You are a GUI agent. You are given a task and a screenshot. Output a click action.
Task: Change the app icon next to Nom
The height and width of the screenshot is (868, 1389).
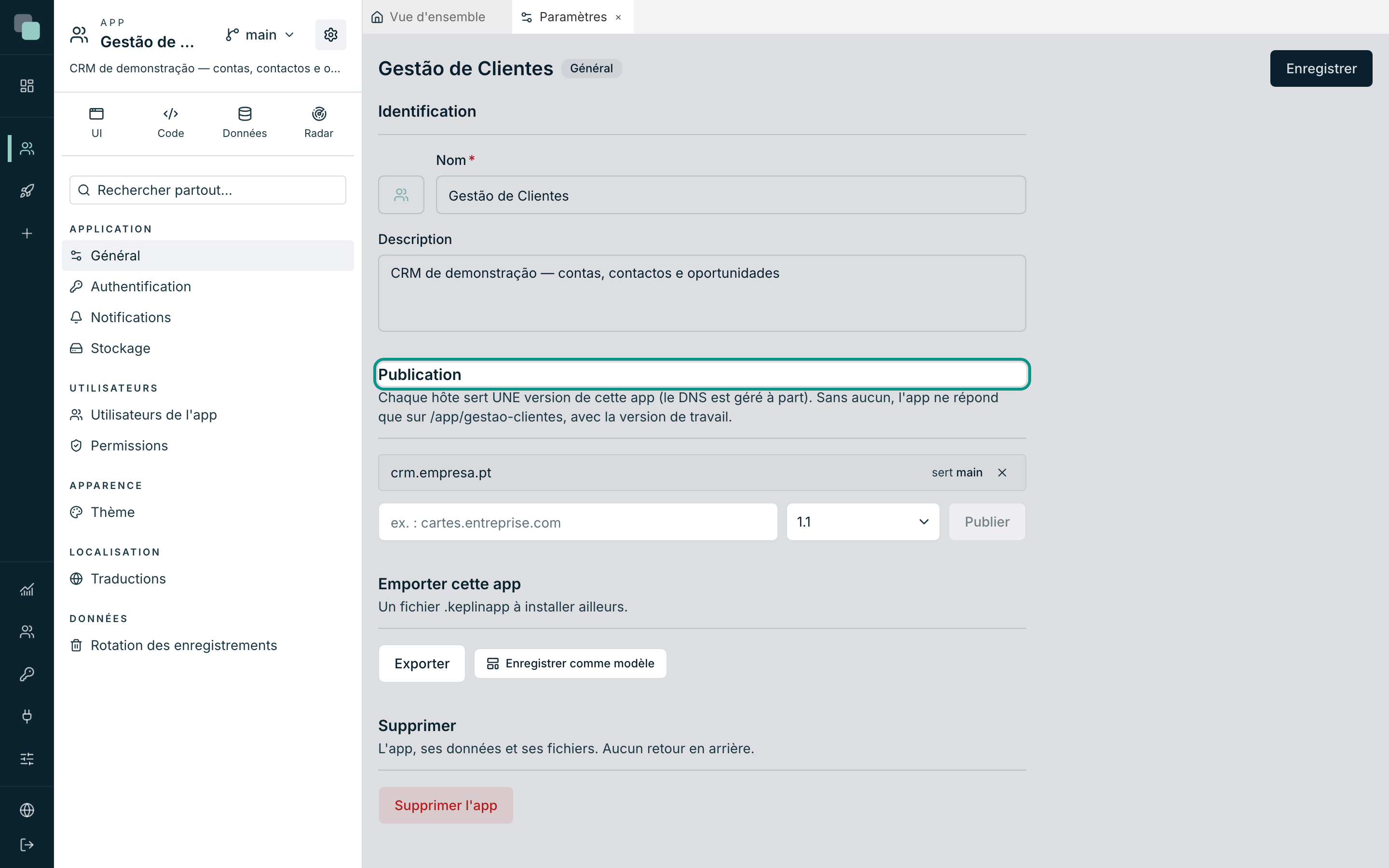pos(401,195)
